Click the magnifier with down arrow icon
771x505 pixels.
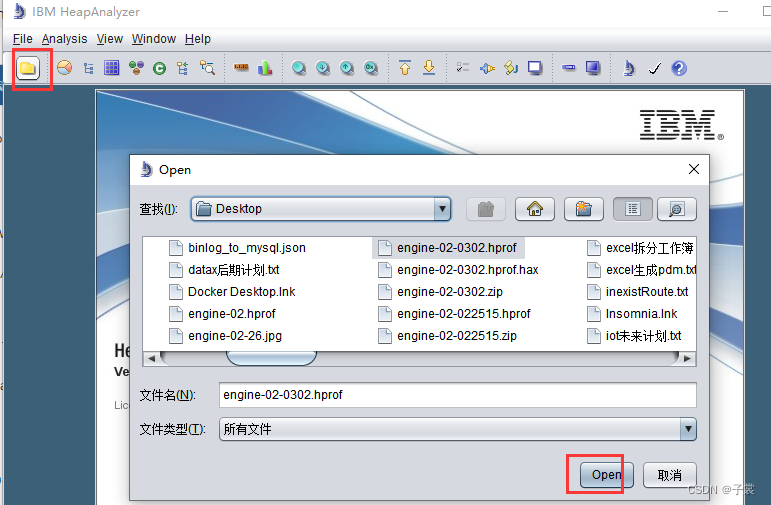point(323,68)
